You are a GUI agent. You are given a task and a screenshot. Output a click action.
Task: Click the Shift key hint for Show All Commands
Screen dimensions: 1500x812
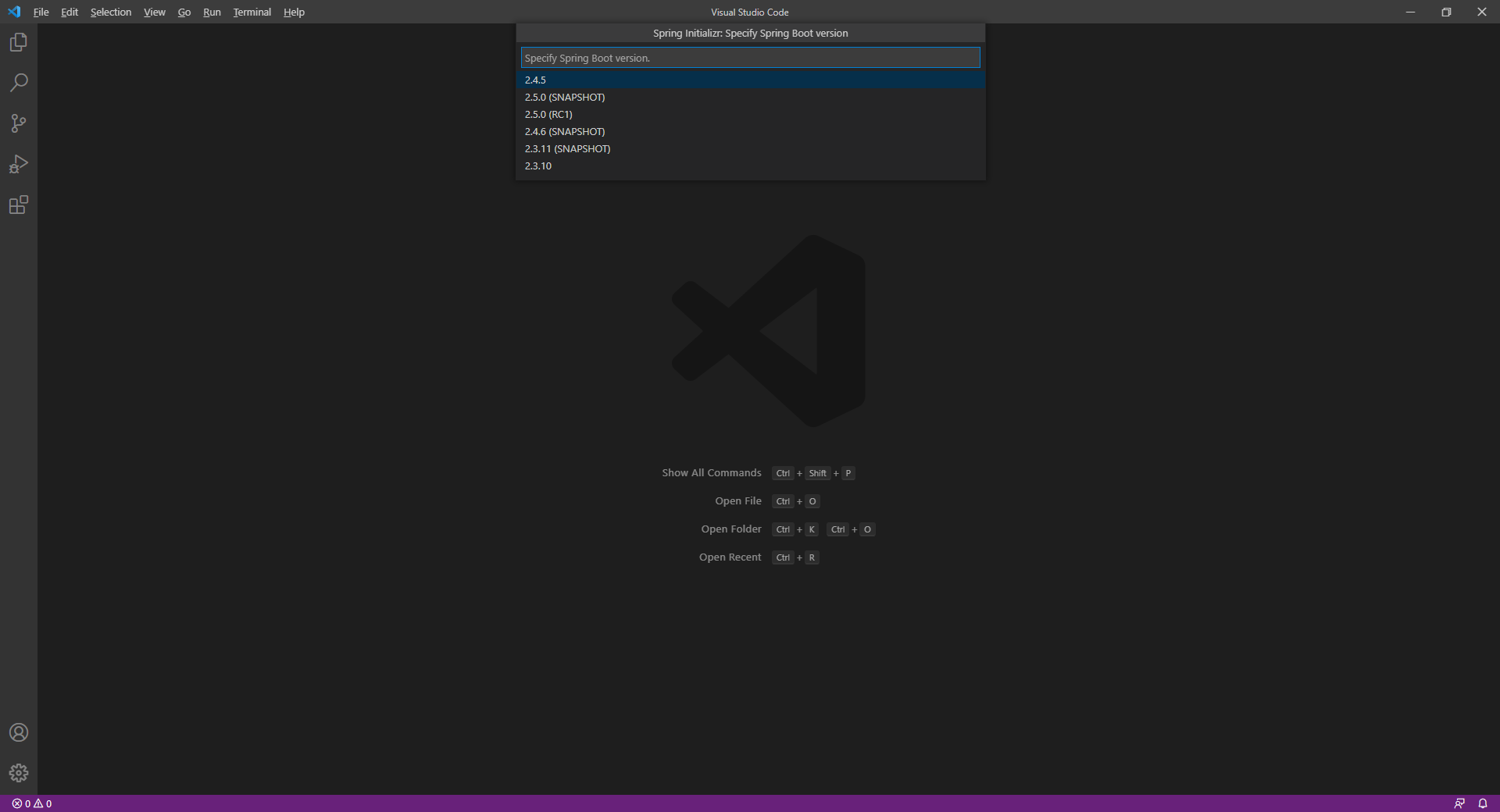pos(817,473)
